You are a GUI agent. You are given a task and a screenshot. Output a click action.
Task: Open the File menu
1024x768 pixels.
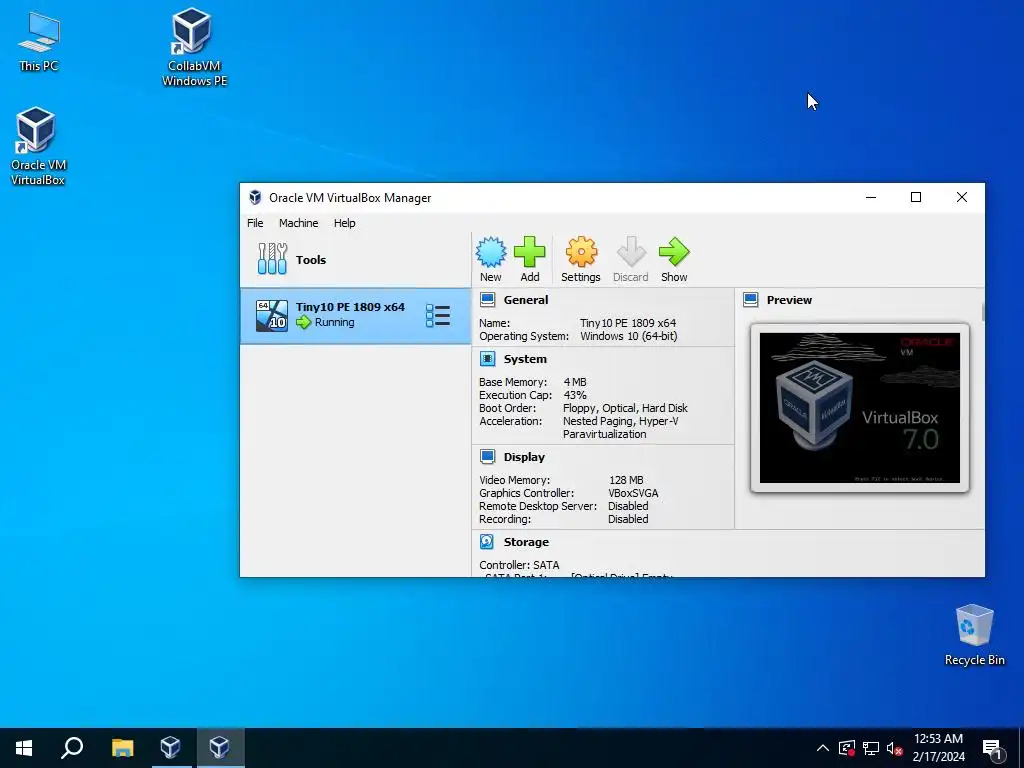coord(255,223)
